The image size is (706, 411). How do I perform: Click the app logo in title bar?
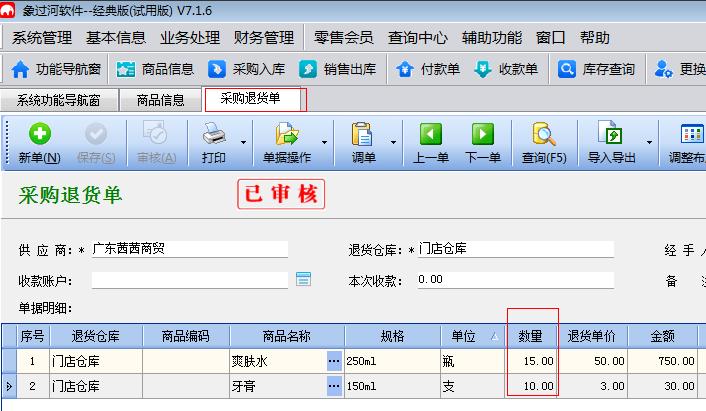(7, 10)
